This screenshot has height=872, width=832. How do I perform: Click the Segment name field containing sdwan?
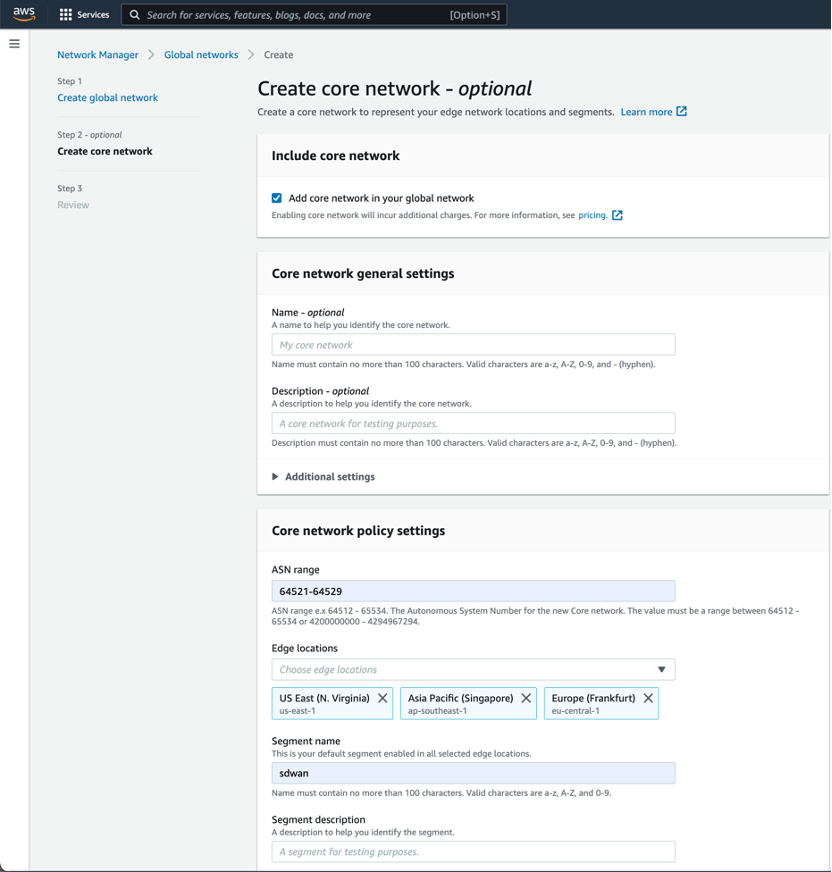(473, 773)
